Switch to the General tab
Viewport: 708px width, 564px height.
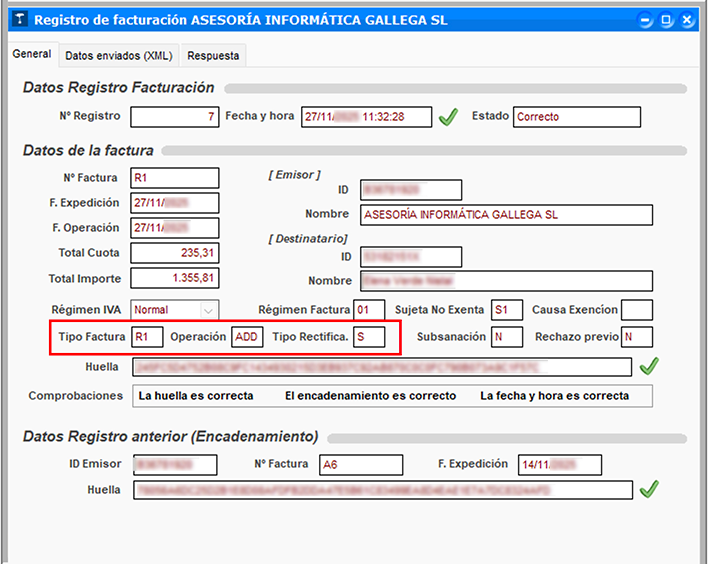coord(32,54)
